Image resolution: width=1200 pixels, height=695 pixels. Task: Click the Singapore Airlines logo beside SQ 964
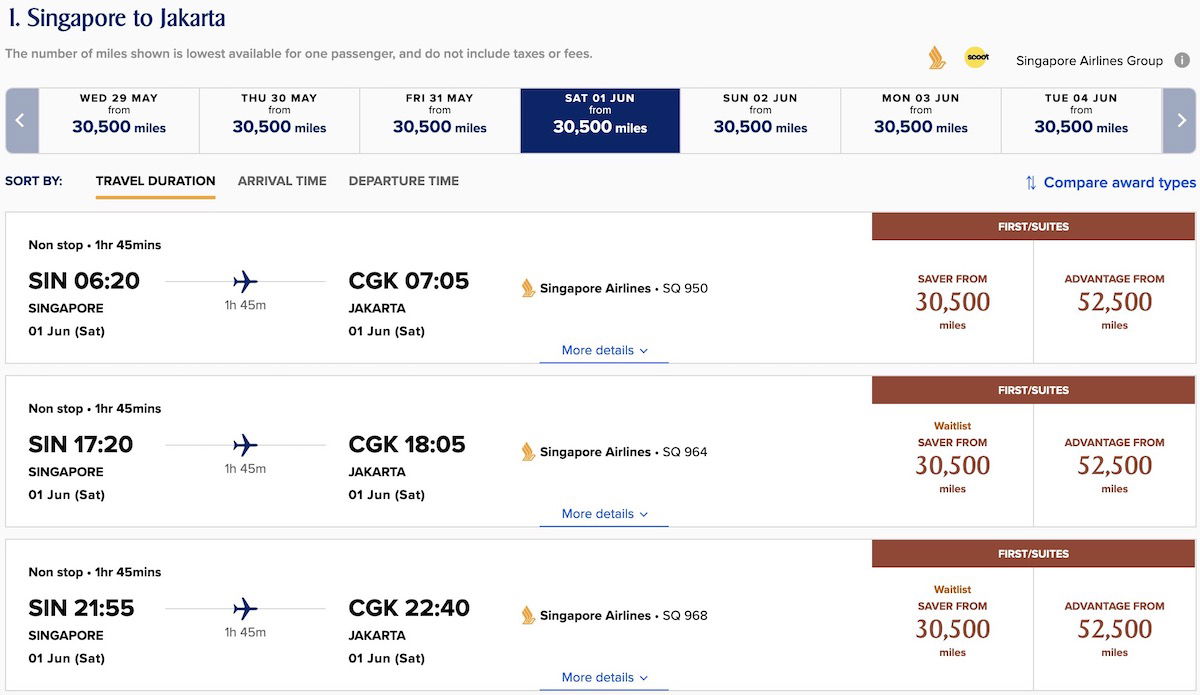coord(528,452)
